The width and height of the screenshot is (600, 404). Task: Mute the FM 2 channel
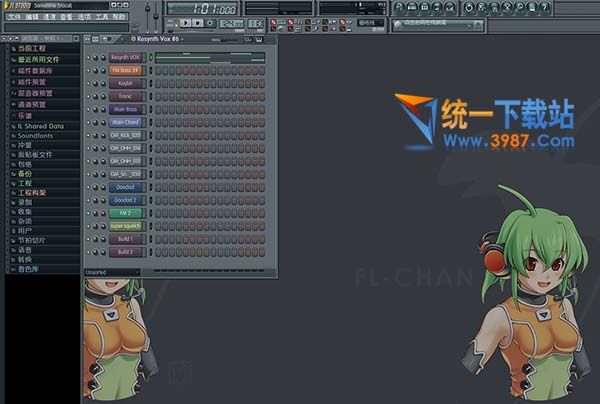88,213
